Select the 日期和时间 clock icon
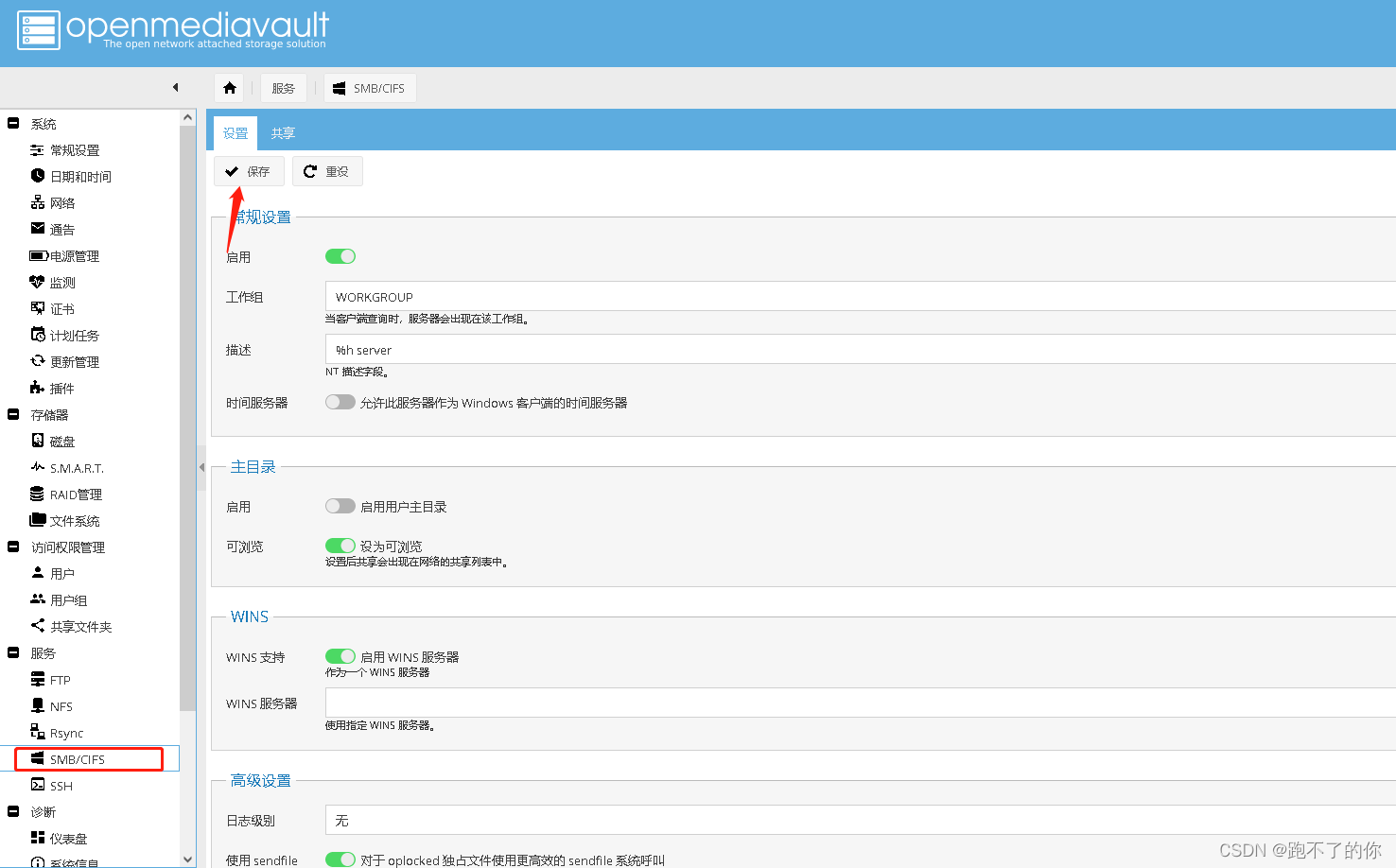The image size is (1396, 868). (38, 176)
